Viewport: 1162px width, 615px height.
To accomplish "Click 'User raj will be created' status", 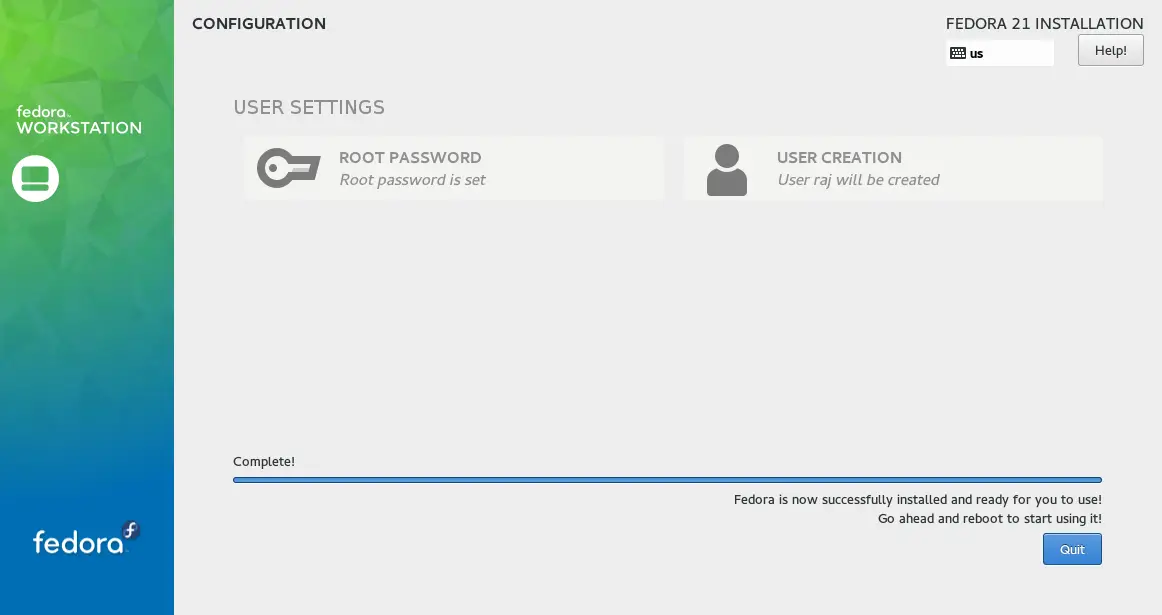I will (858, 180).
